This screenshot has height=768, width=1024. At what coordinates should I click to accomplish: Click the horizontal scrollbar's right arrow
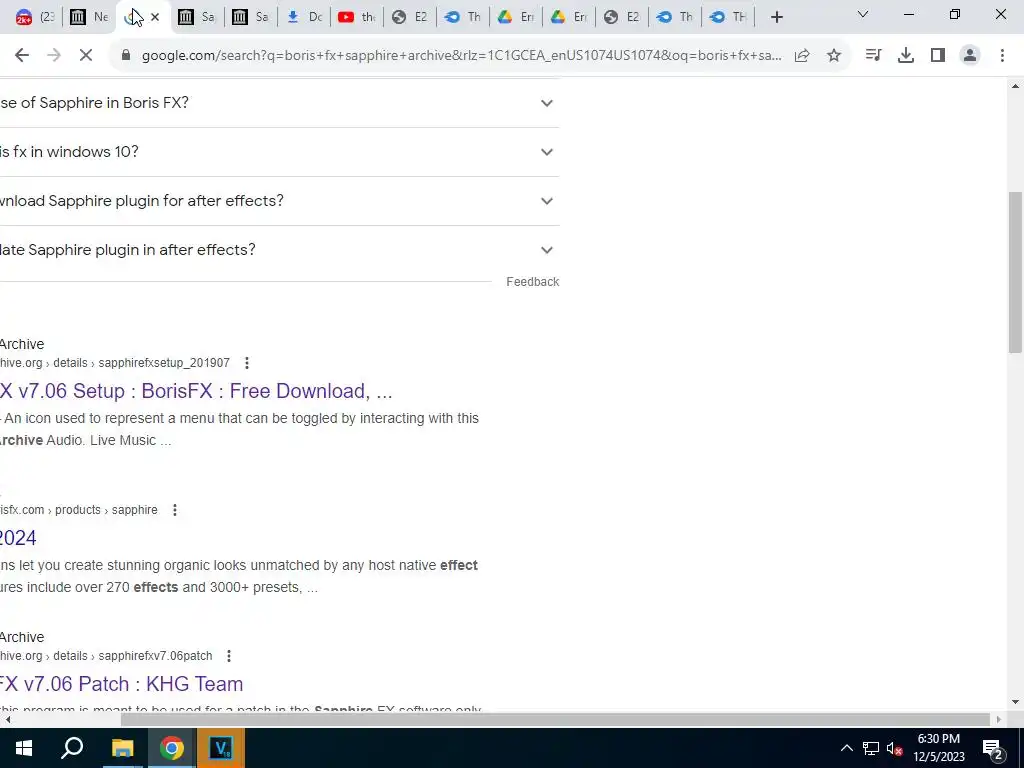click(x=999, y=720)
